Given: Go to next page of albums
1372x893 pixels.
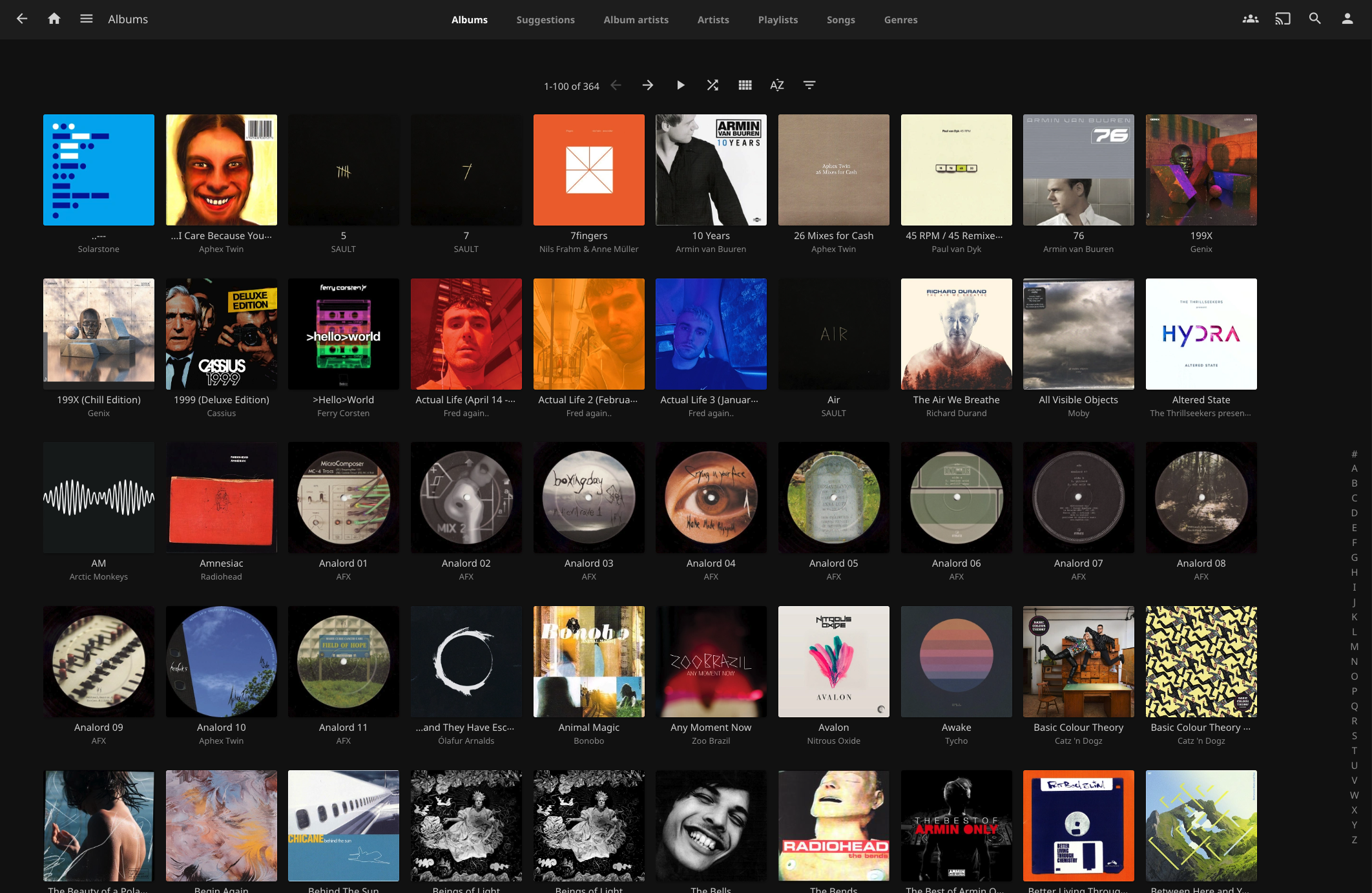Looking at the screenshot, I should 648,85.
